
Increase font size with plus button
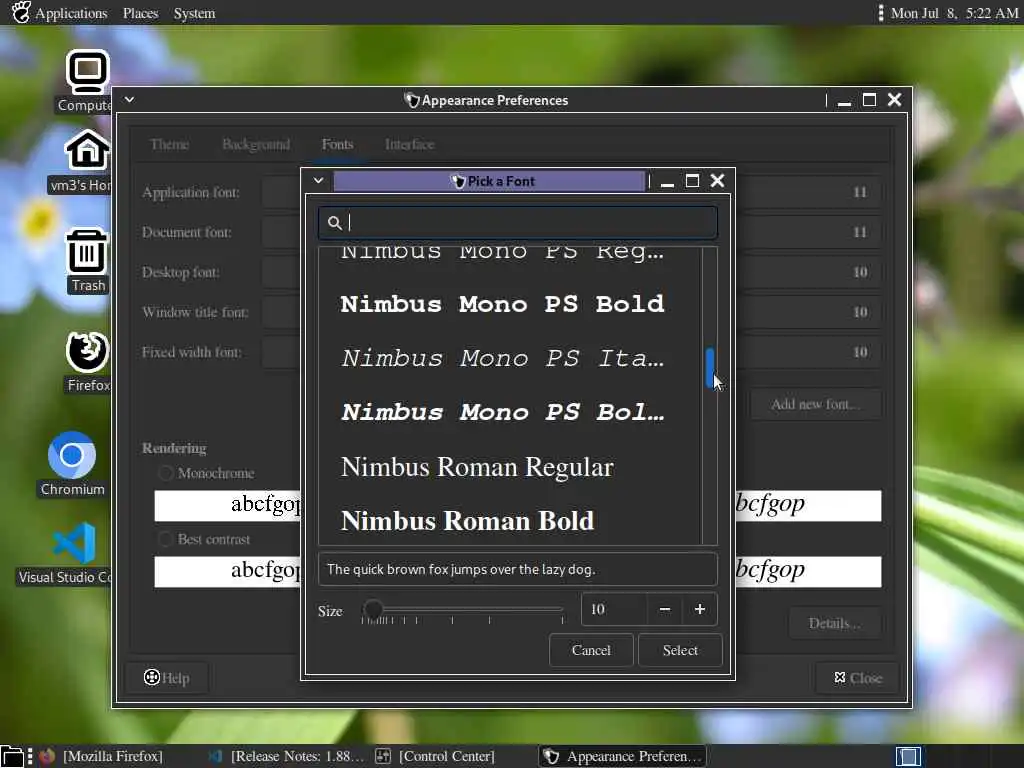[699, 609]
